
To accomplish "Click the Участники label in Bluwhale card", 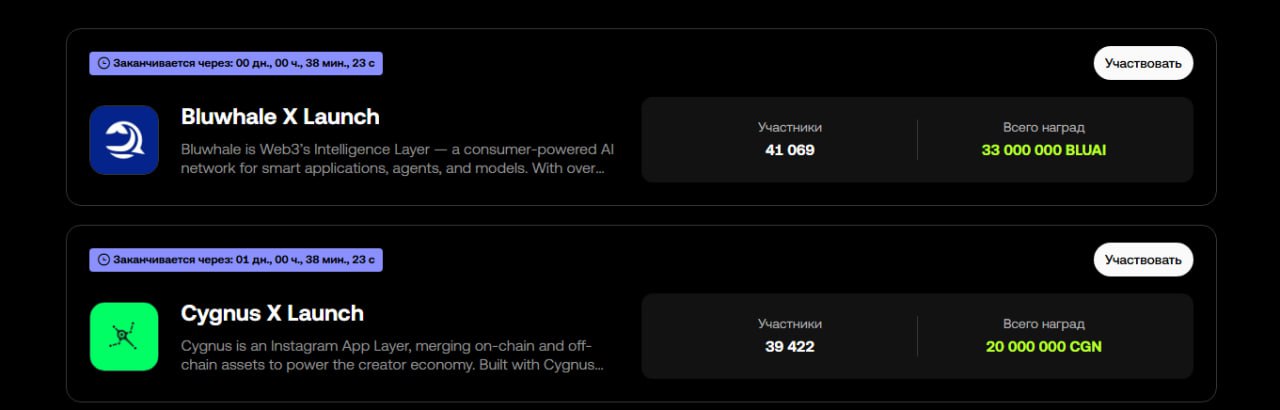I will tap(790, 127).
